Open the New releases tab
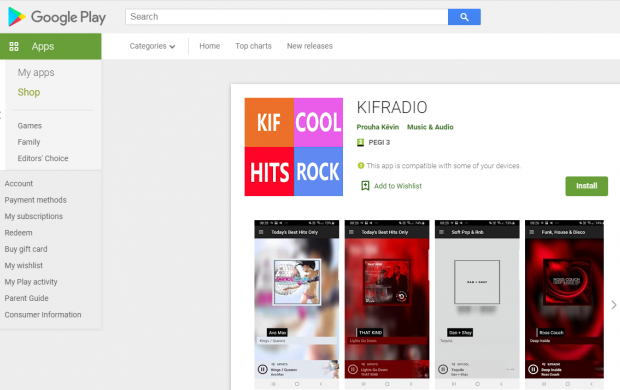Viewport: 620px width, 390px height. (x=310, y=46)
